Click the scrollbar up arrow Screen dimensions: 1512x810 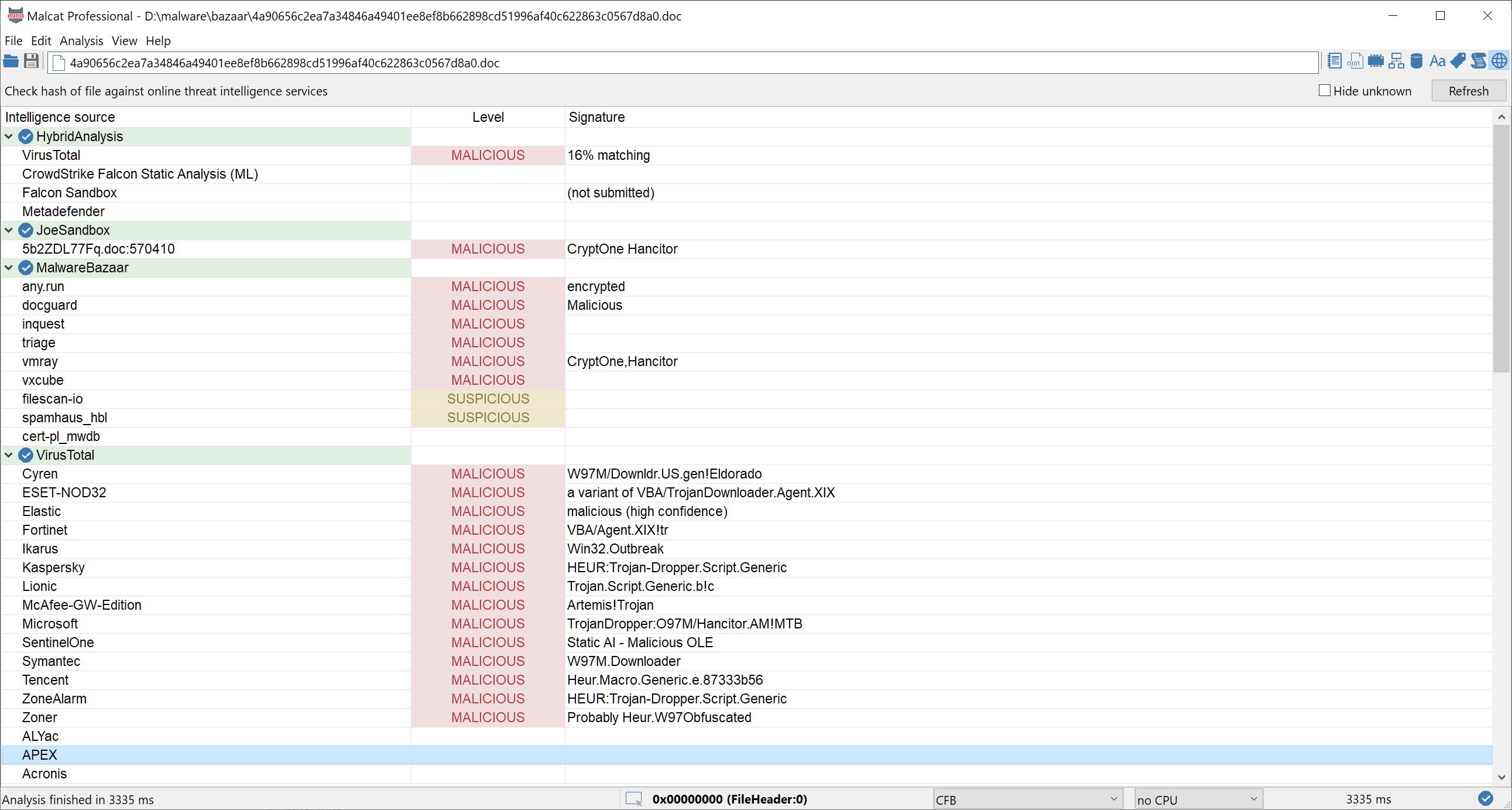[1501, 117]
